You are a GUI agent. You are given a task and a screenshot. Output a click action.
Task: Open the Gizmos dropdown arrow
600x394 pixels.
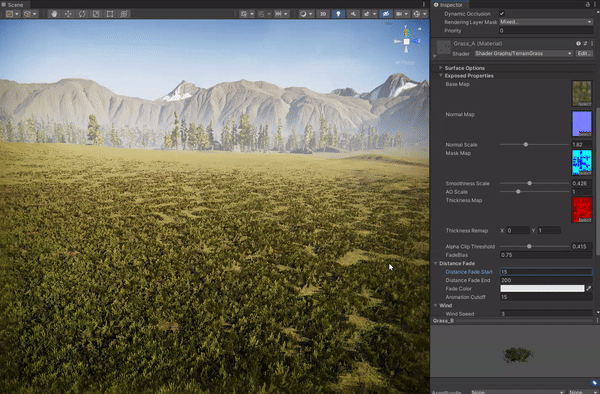pos(425,14)
